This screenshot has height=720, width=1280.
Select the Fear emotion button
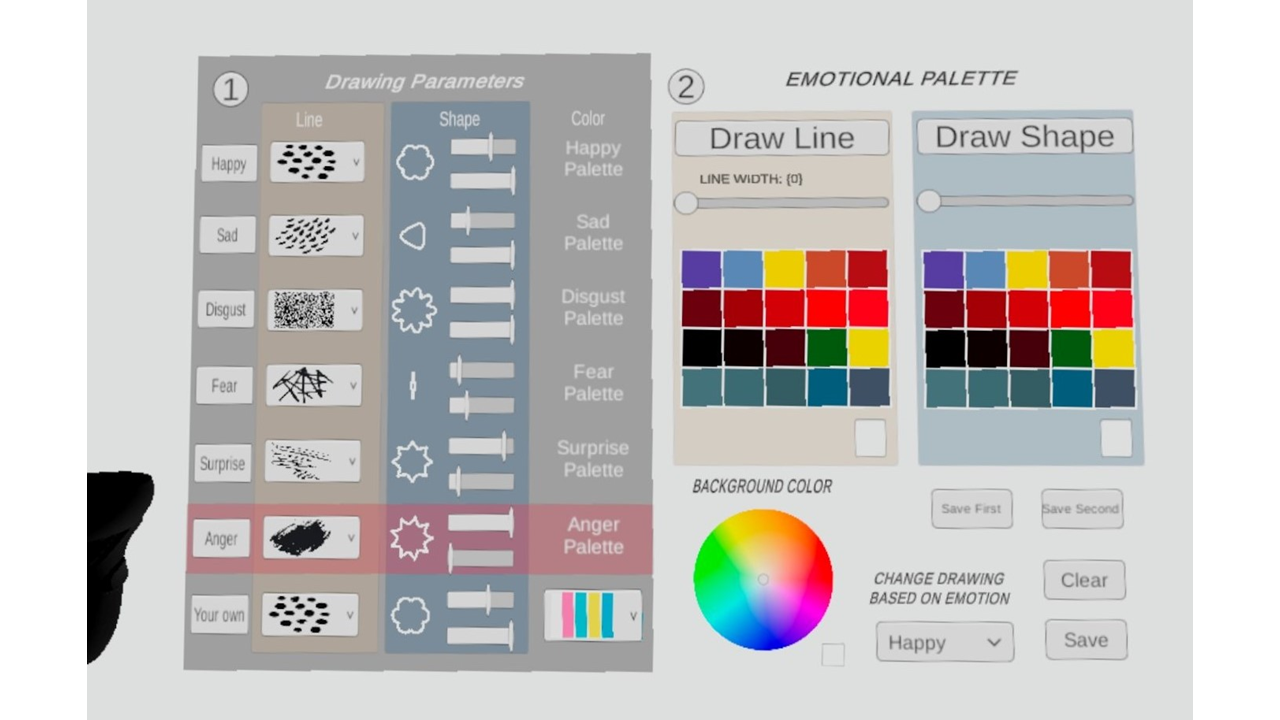224,386
